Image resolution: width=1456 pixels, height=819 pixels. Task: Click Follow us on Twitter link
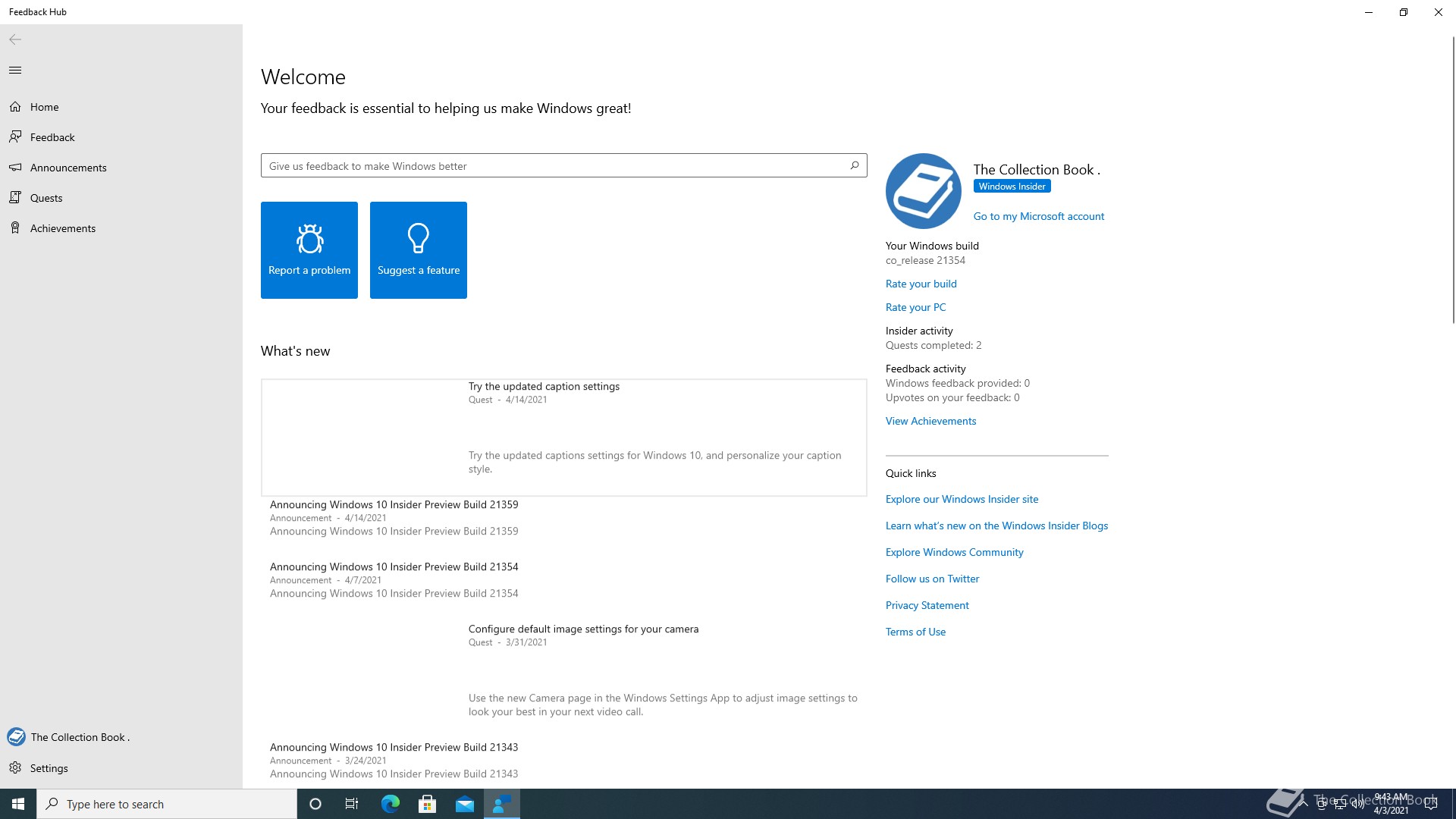point(933,579)
